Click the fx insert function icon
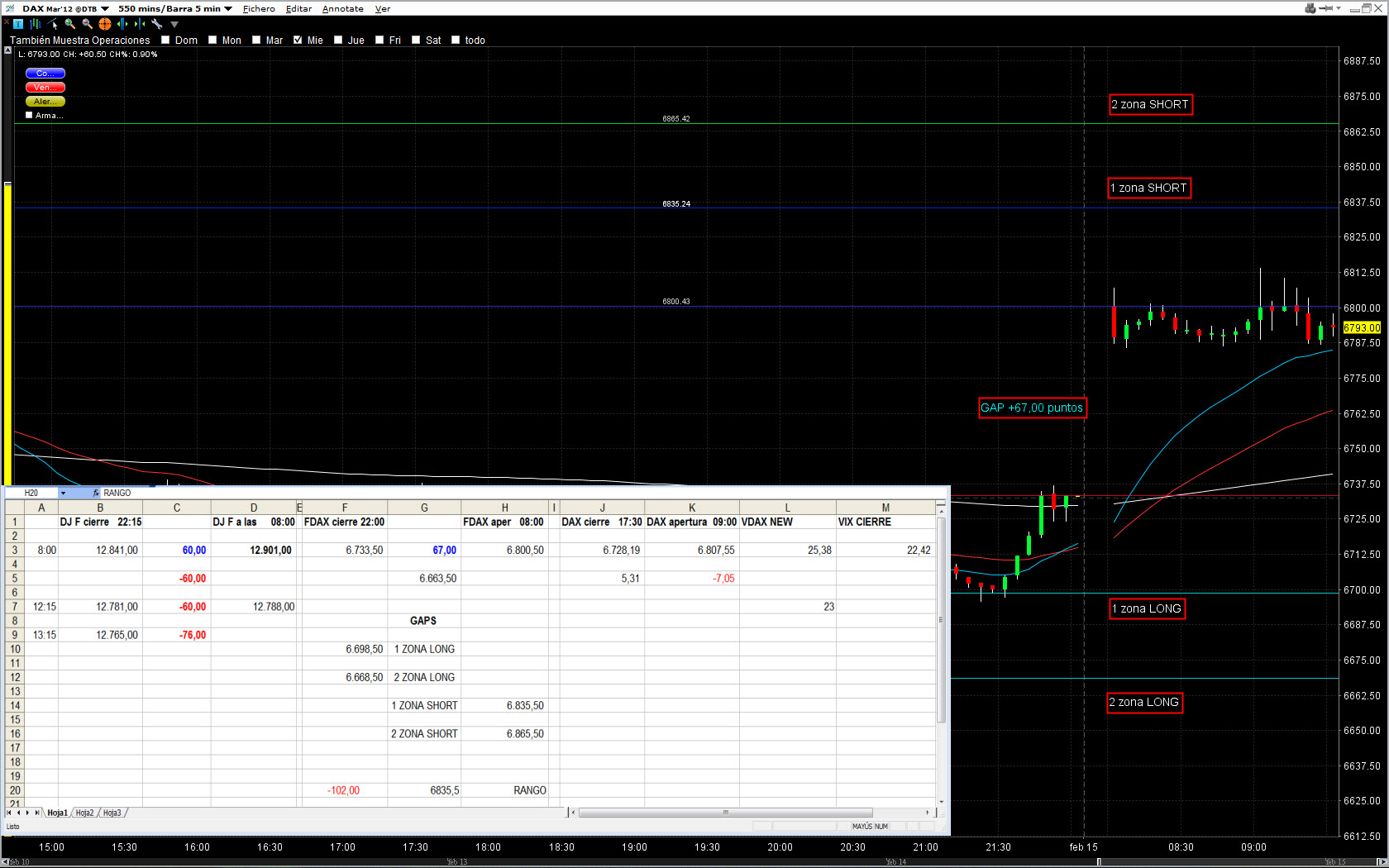 tap(96, 493)
